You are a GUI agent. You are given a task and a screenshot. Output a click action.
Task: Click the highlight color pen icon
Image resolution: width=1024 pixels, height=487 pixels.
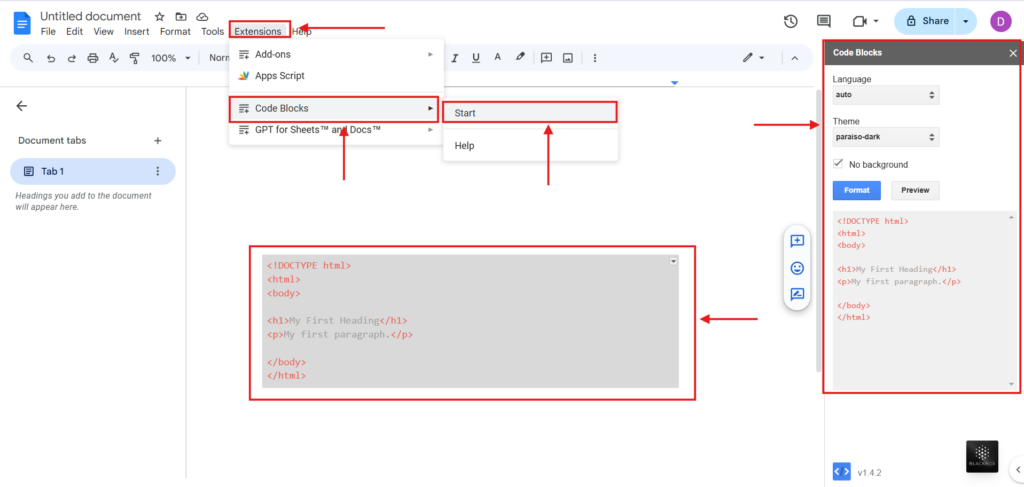click(520, 58)
